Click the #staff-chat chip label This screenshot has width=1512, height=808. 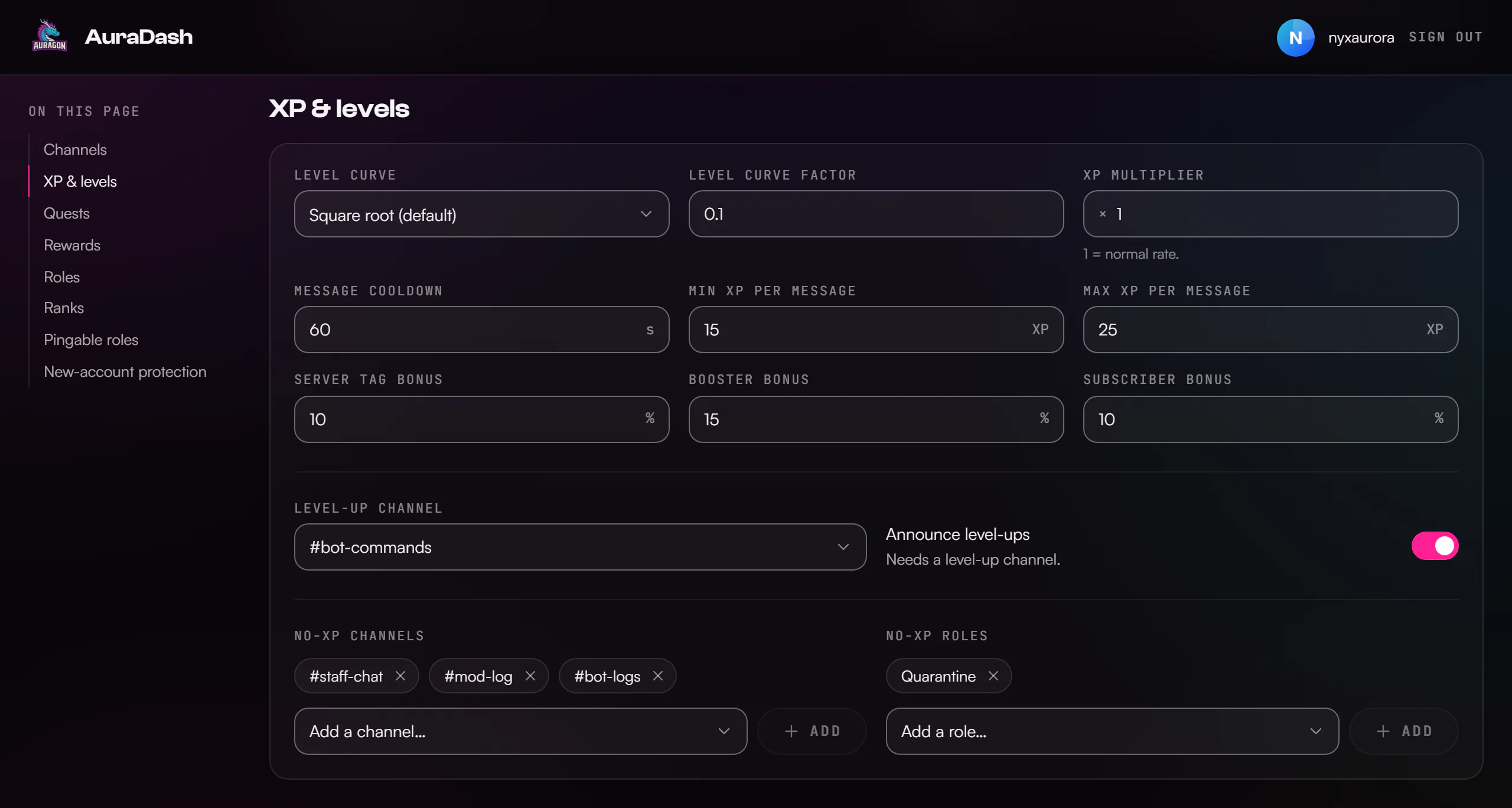point(346,676)
